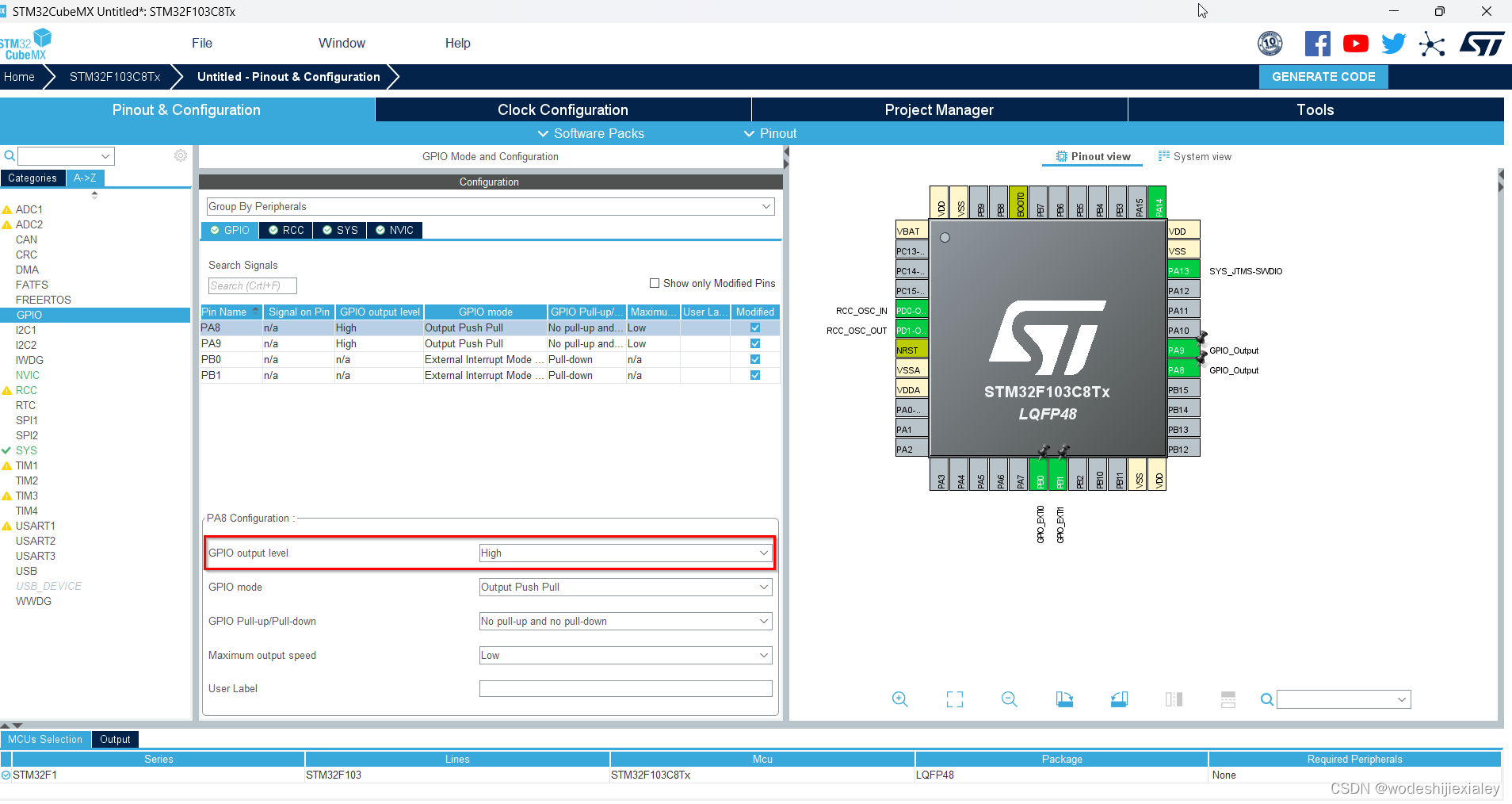Sort table by Pin Name column header
This screenshot has width=1512, height=804.
click(231, 312)
